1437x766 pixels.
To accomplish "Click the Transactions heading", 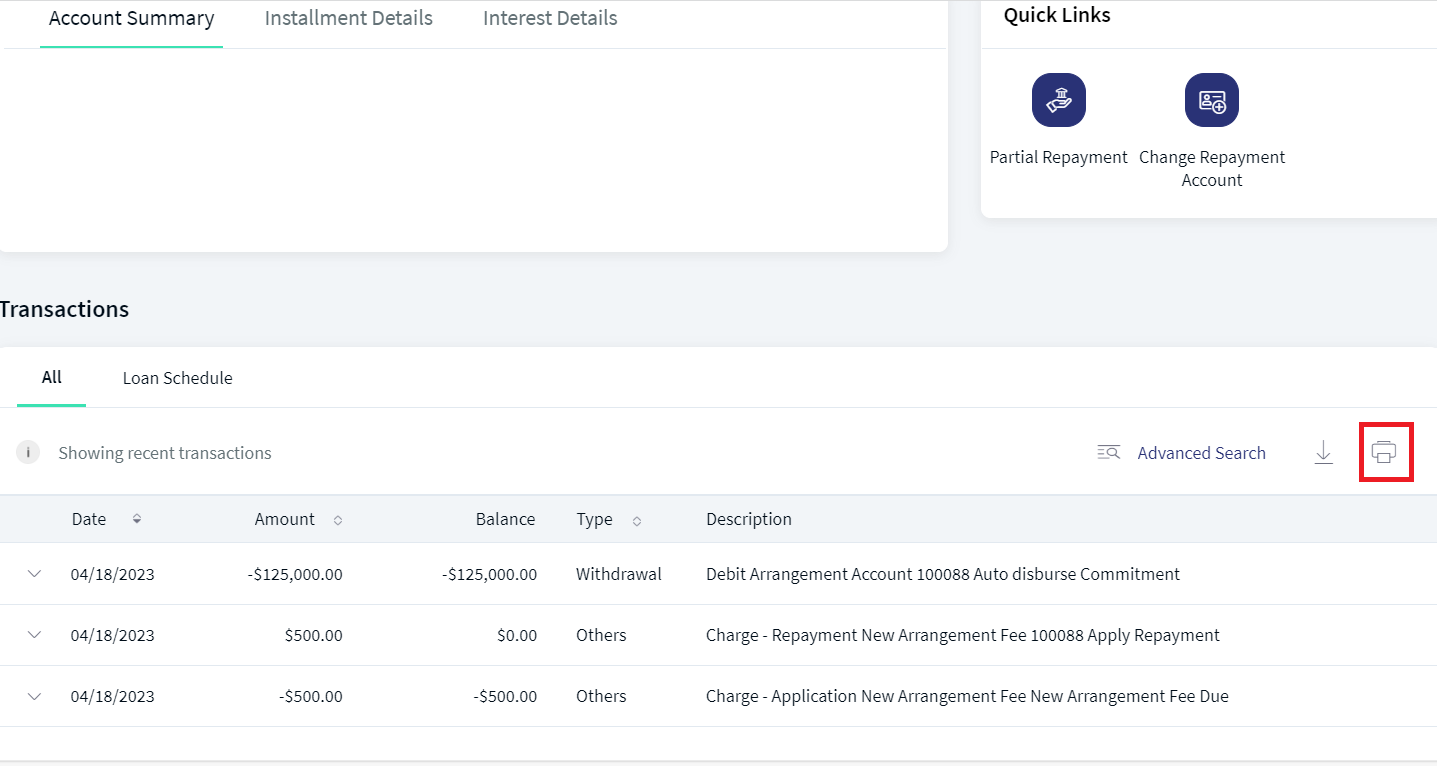I will pyautogui.click(x=64, y=309).
